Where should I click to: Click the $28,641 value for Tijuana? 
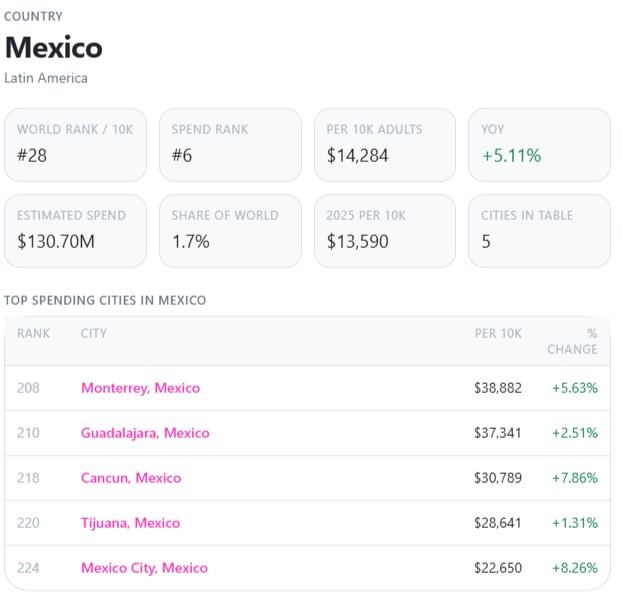[x=498, y=523]
